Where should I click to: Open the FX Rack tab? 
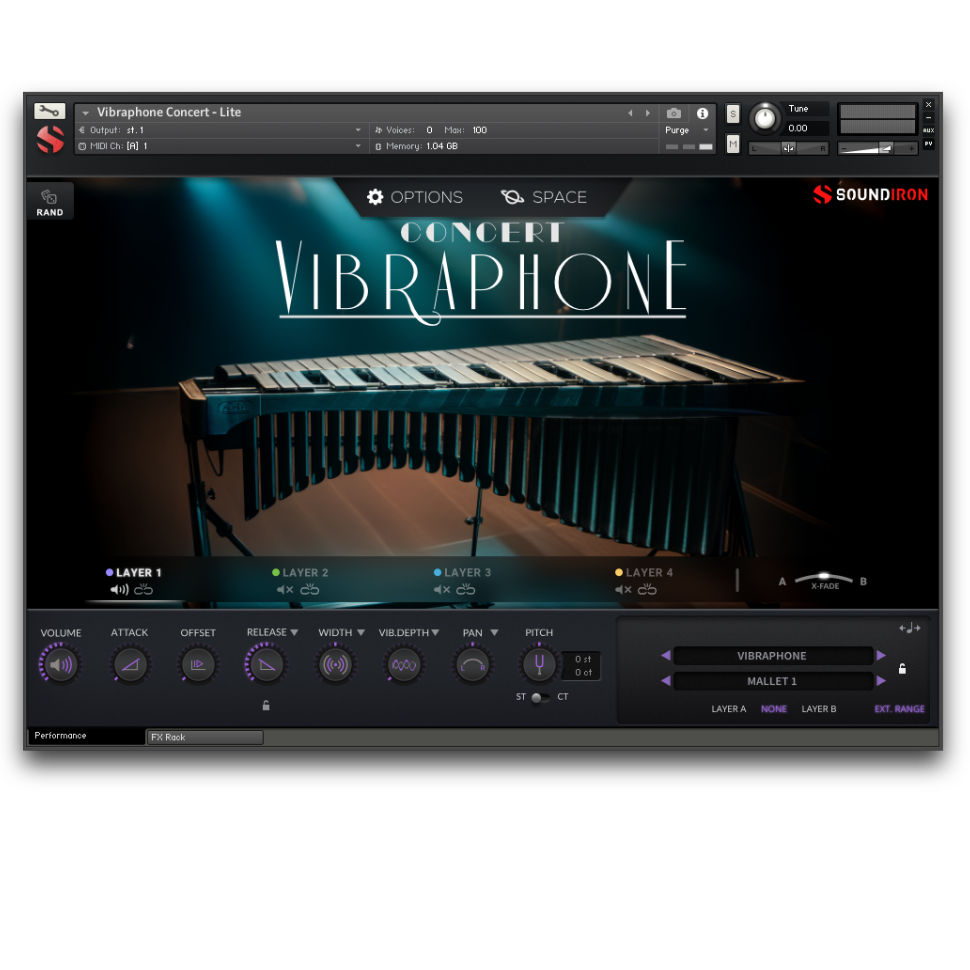204,737
